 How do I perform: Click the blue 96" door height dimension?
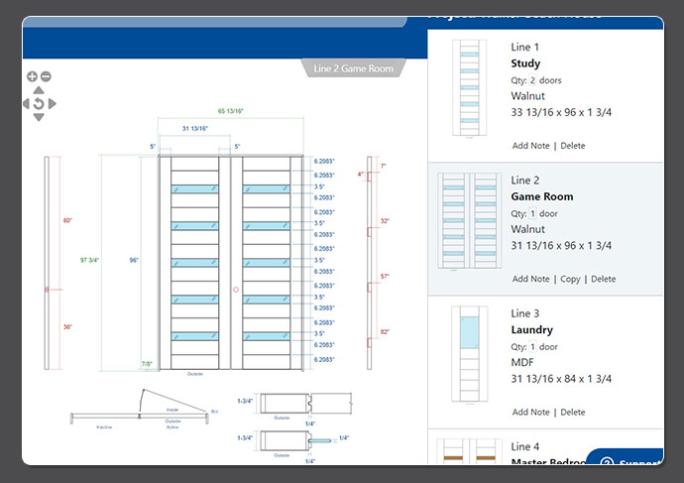click(x=133, y=260)
